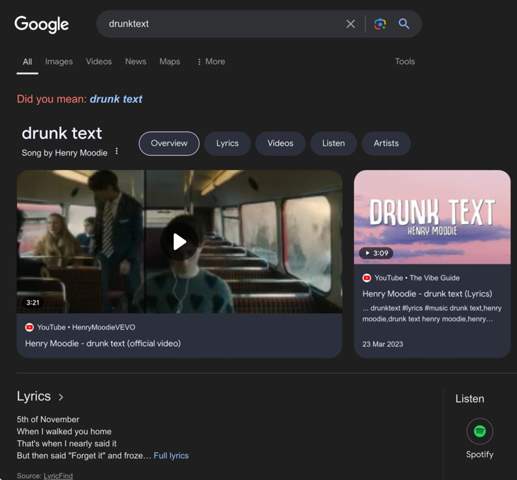Click the 3:21 duration label on video
Screen dimensions: 517x480
coord(33,303)
